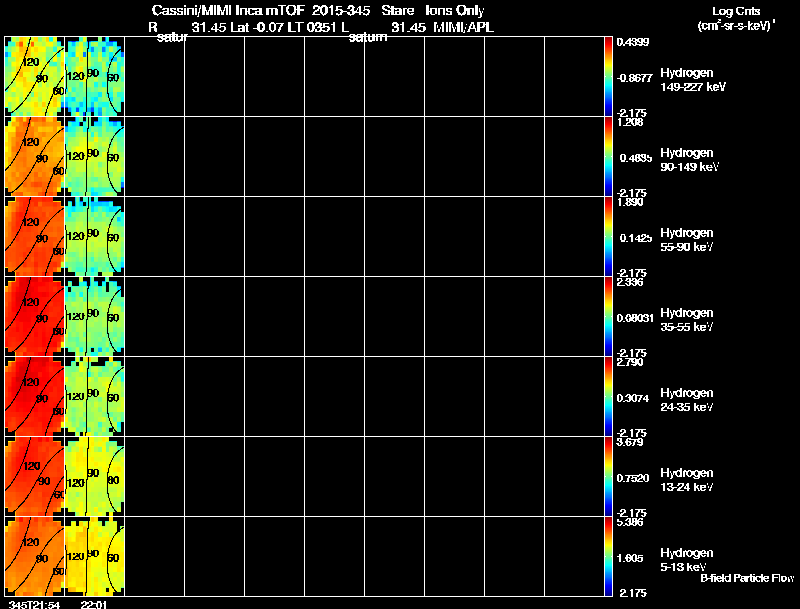Click the color bar for Hydrogen 5-13 keV

coord(608,556)
